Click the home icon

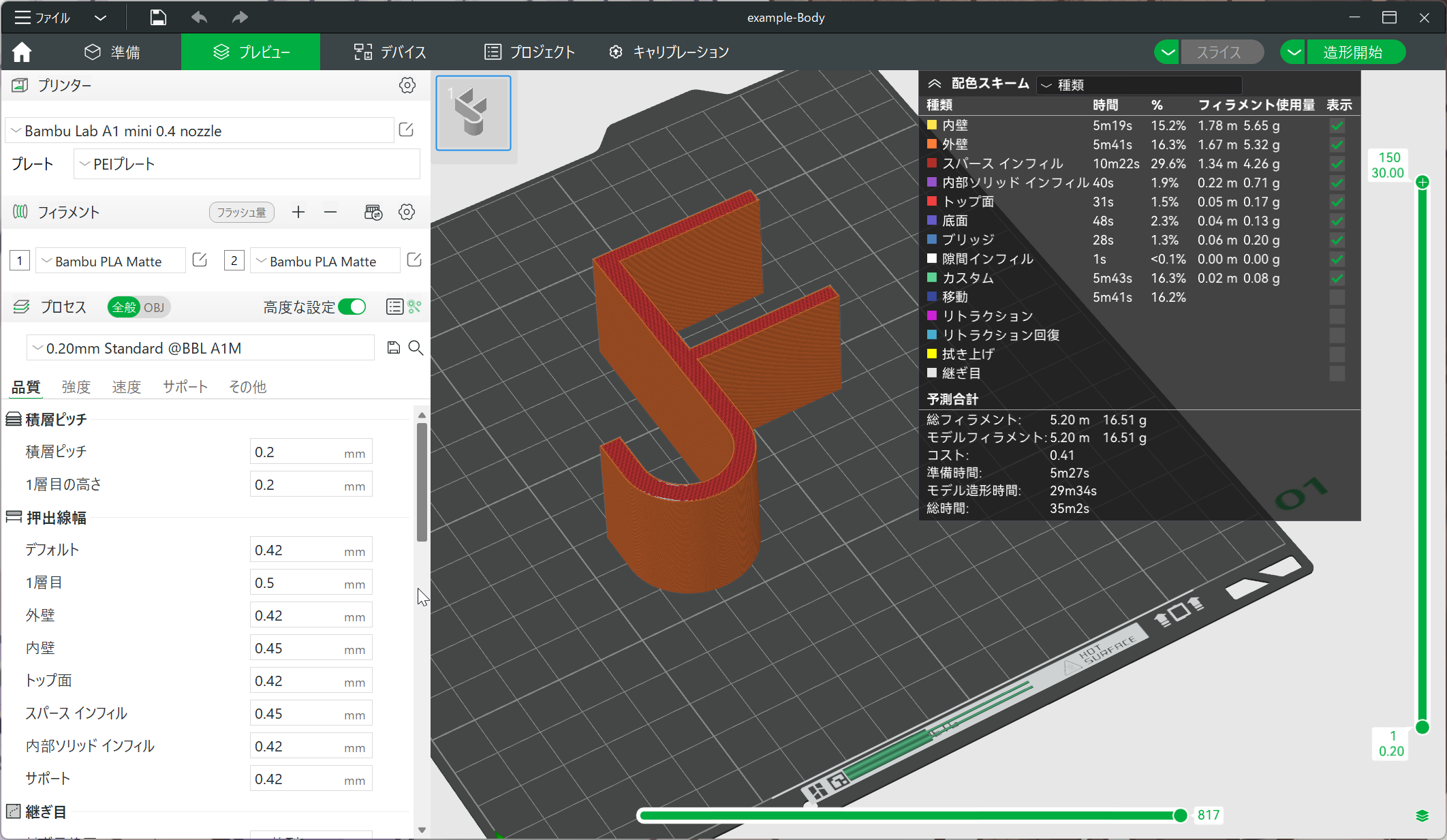[22, 52]
